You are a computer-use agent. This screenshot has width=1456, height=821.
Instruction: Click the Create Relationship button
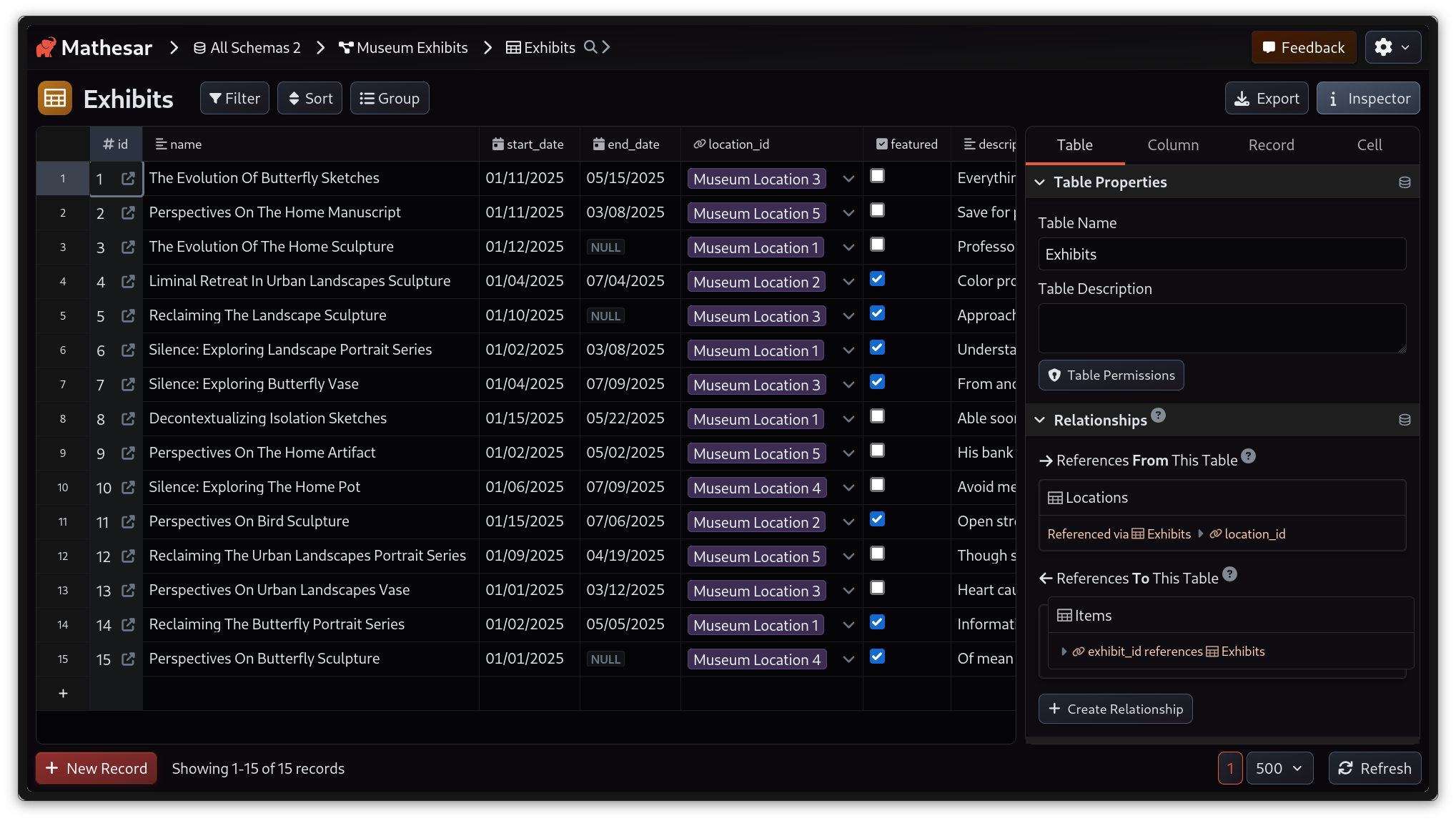(x=1116, y=709)
